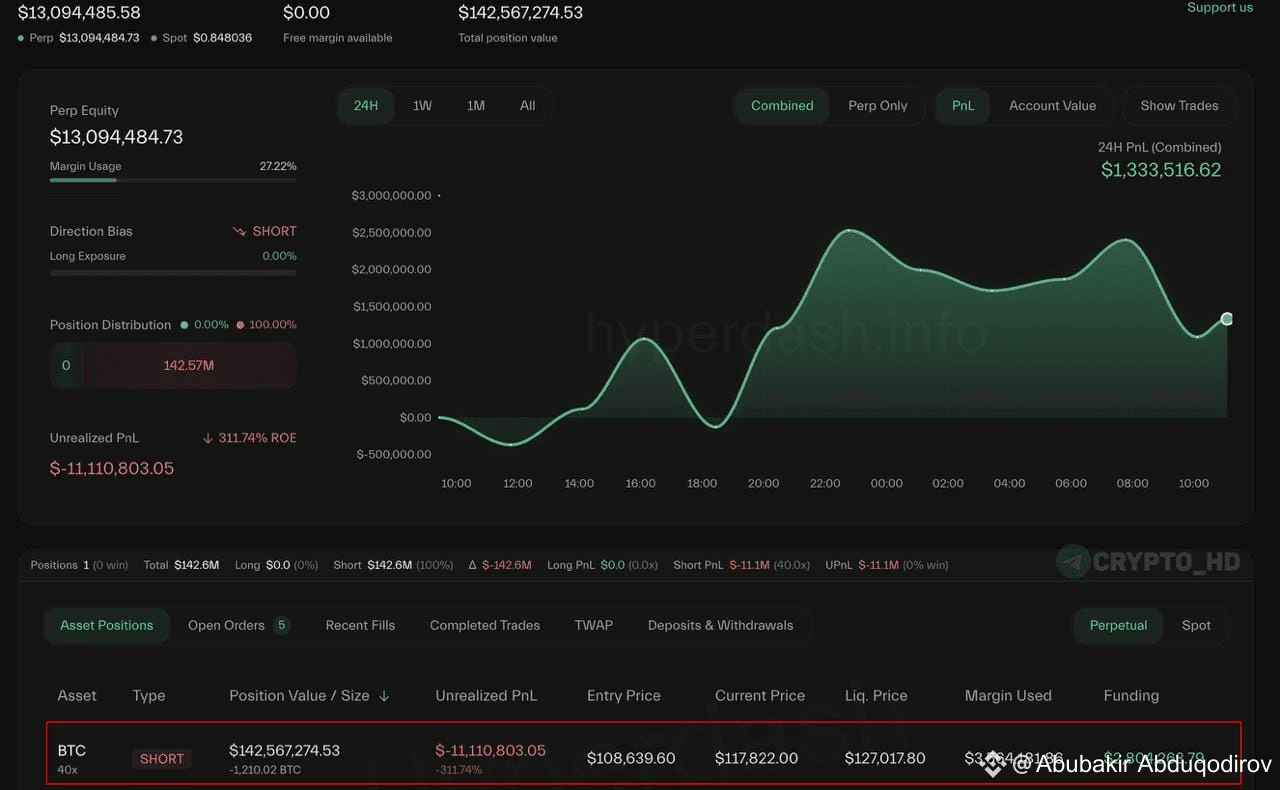Switch chart to Perp Only
Viewport: 1280px width, 790px height.
click(878, 106)
